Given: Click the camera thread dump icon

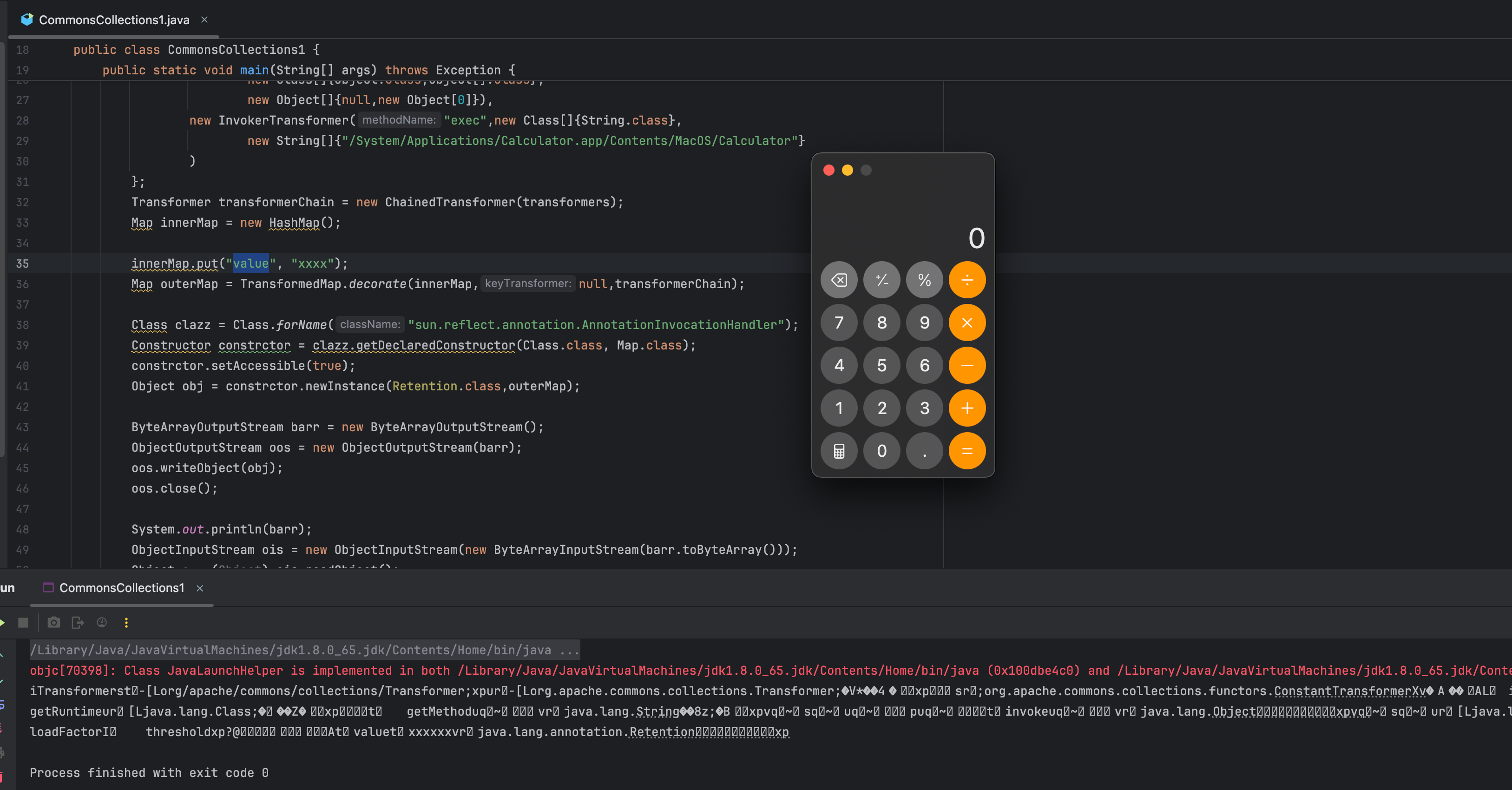Looking at the screenshot, I should (53, 622).
